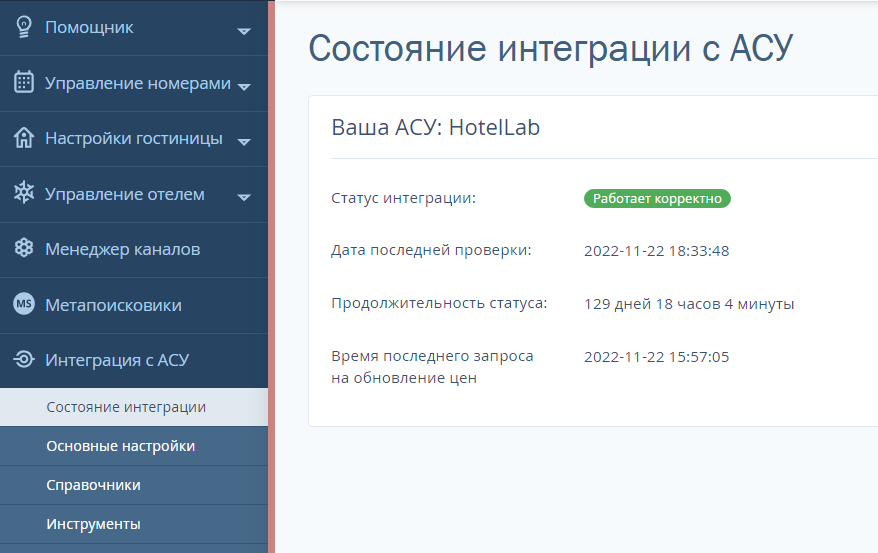
Task: Open the Инструменты submenu item
Action: point(93,524)
